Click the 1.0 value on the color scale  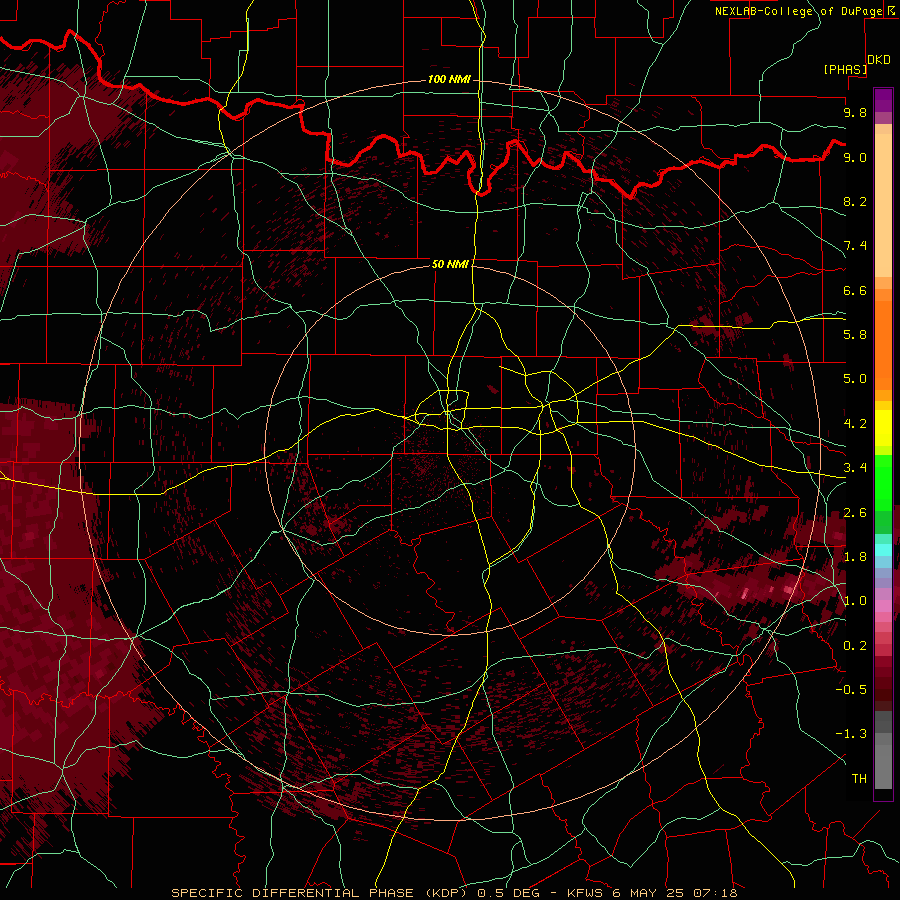(x=855, y=601)
